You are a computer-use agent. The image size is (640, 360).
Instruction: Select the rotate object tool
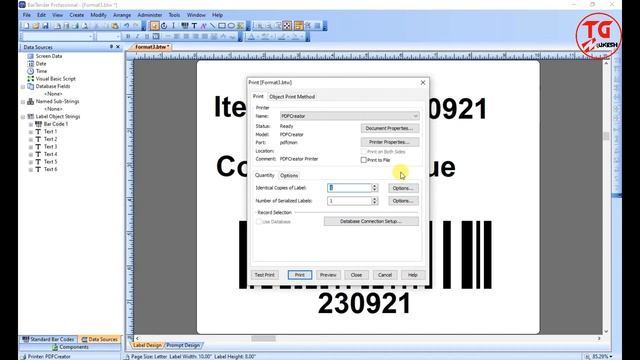click(x=164, y=26)
